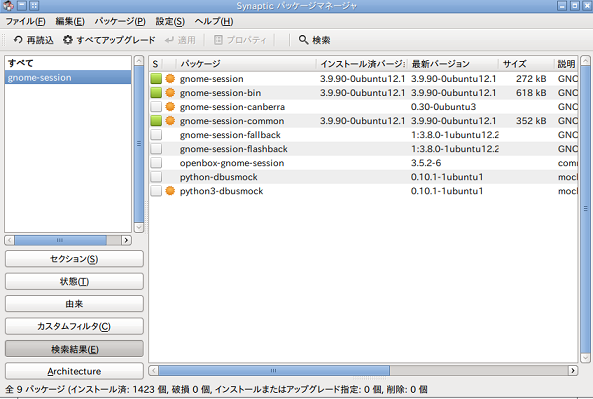Click the search (検索) magnifier icon
Viewport: 593px width, 399px height.
(x=303, y=40)
